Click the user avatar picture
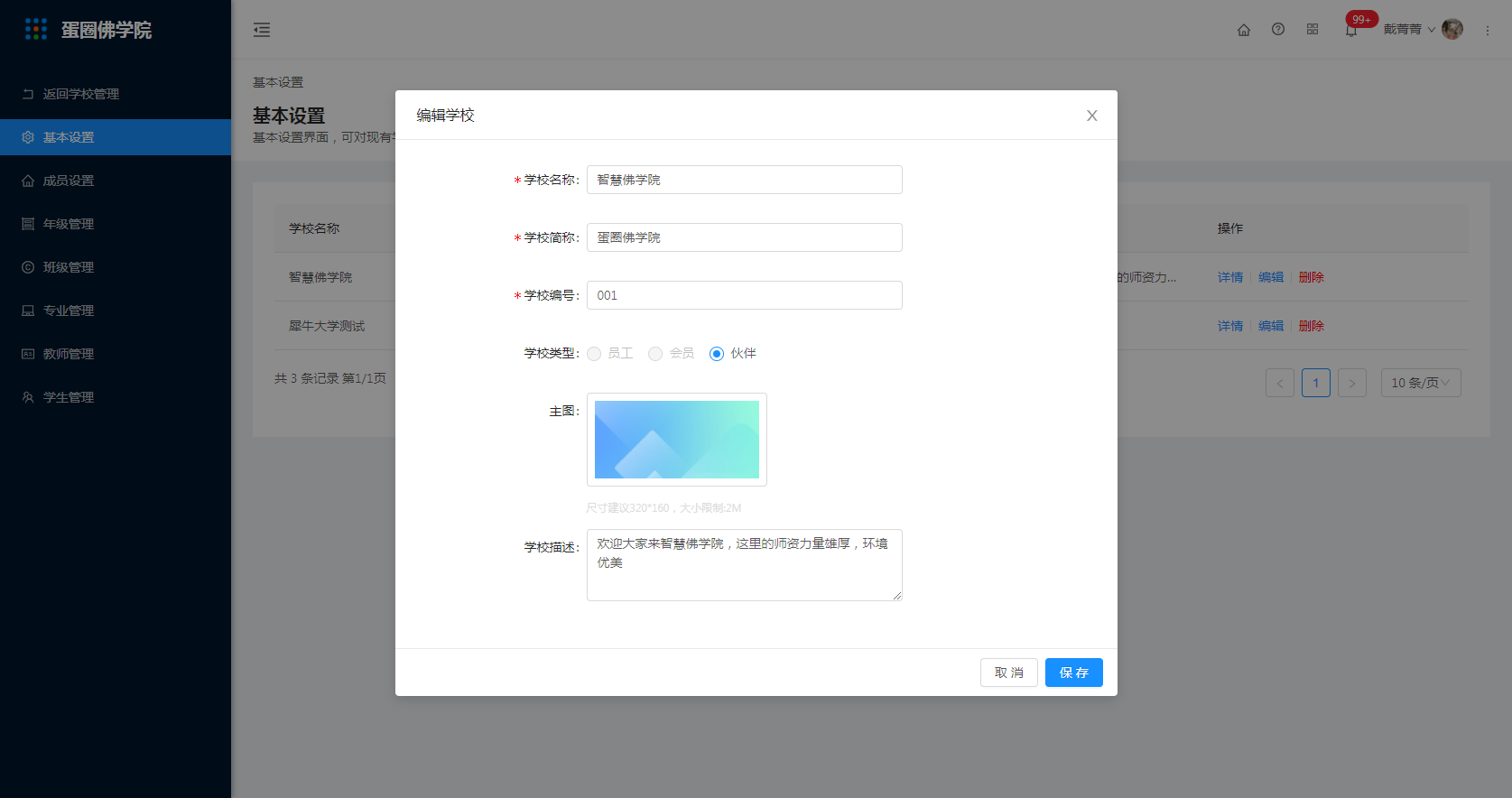This screenshot has width=1512, height=798. [1452, 29]
